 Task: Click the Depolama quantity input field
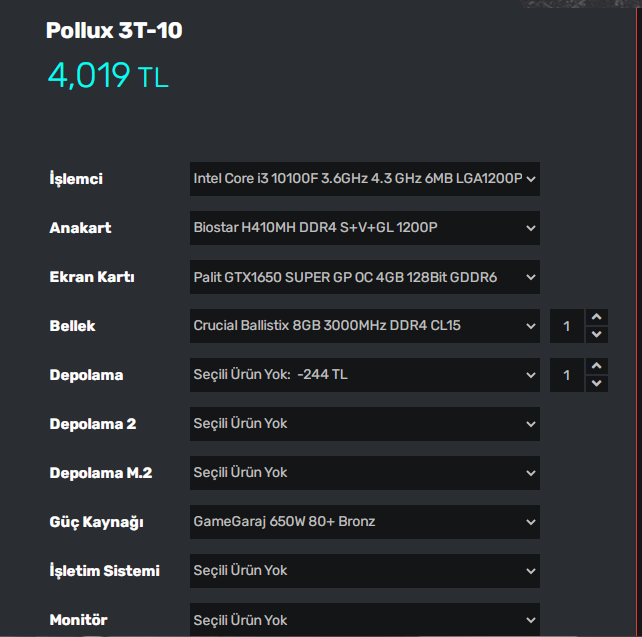tap(567, 375)
